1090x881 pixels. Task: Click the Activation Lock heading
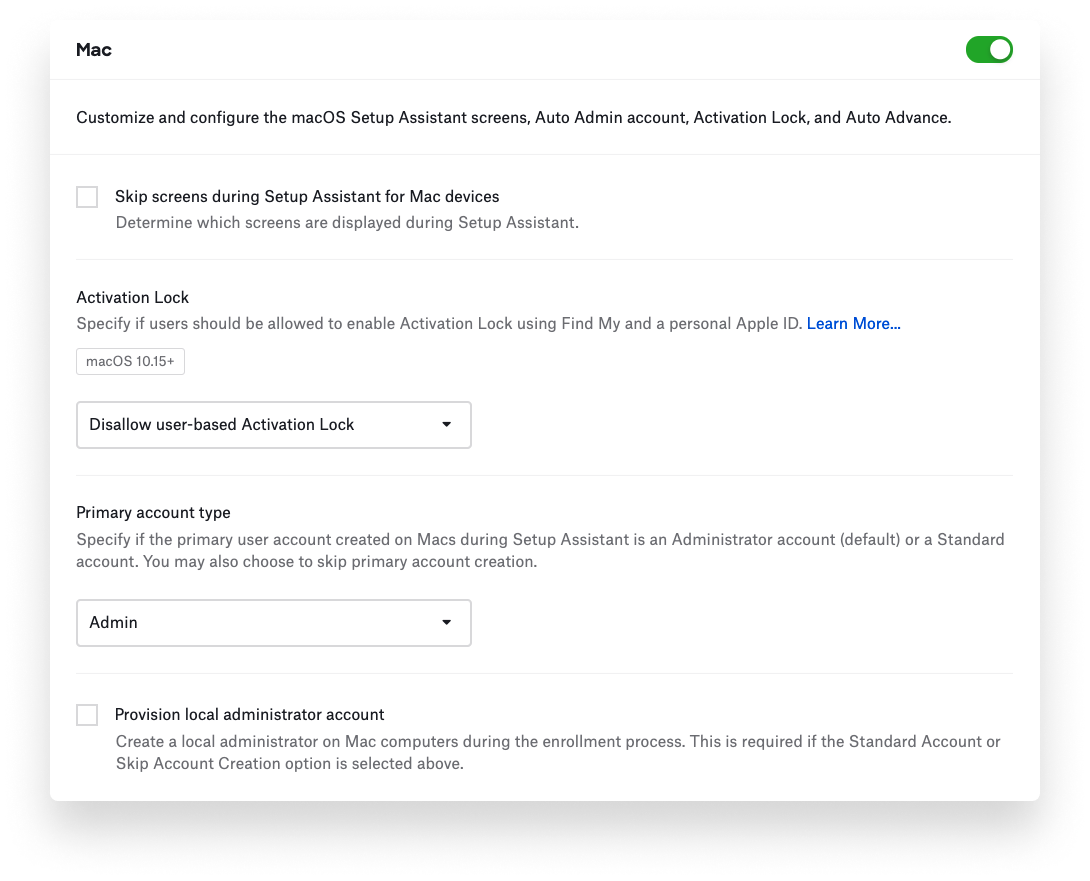(x=133, y=298)
